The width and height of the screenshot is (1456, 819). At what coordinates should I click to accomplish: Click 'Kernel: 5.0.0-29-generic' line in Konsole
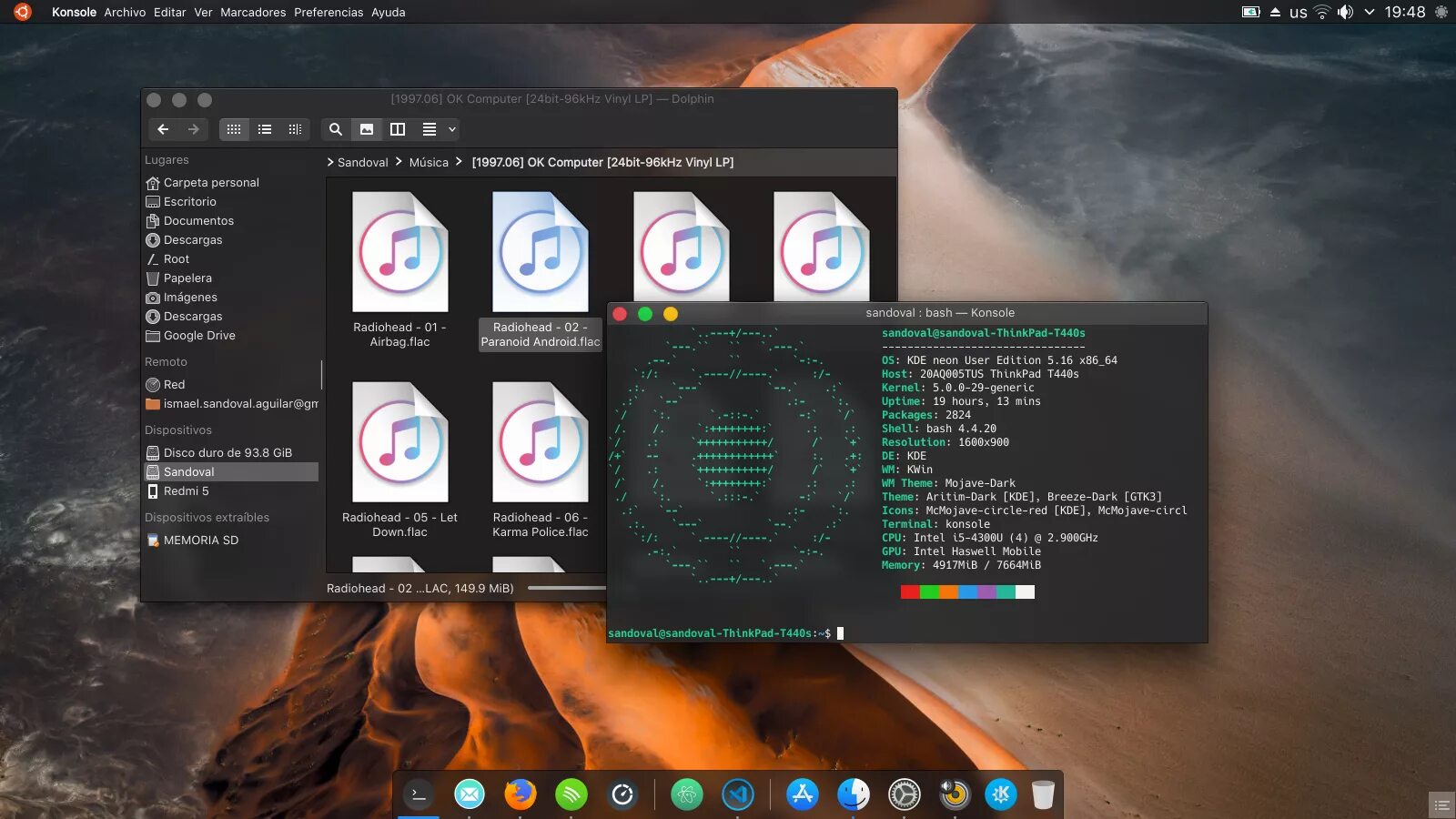pos(958,388)
